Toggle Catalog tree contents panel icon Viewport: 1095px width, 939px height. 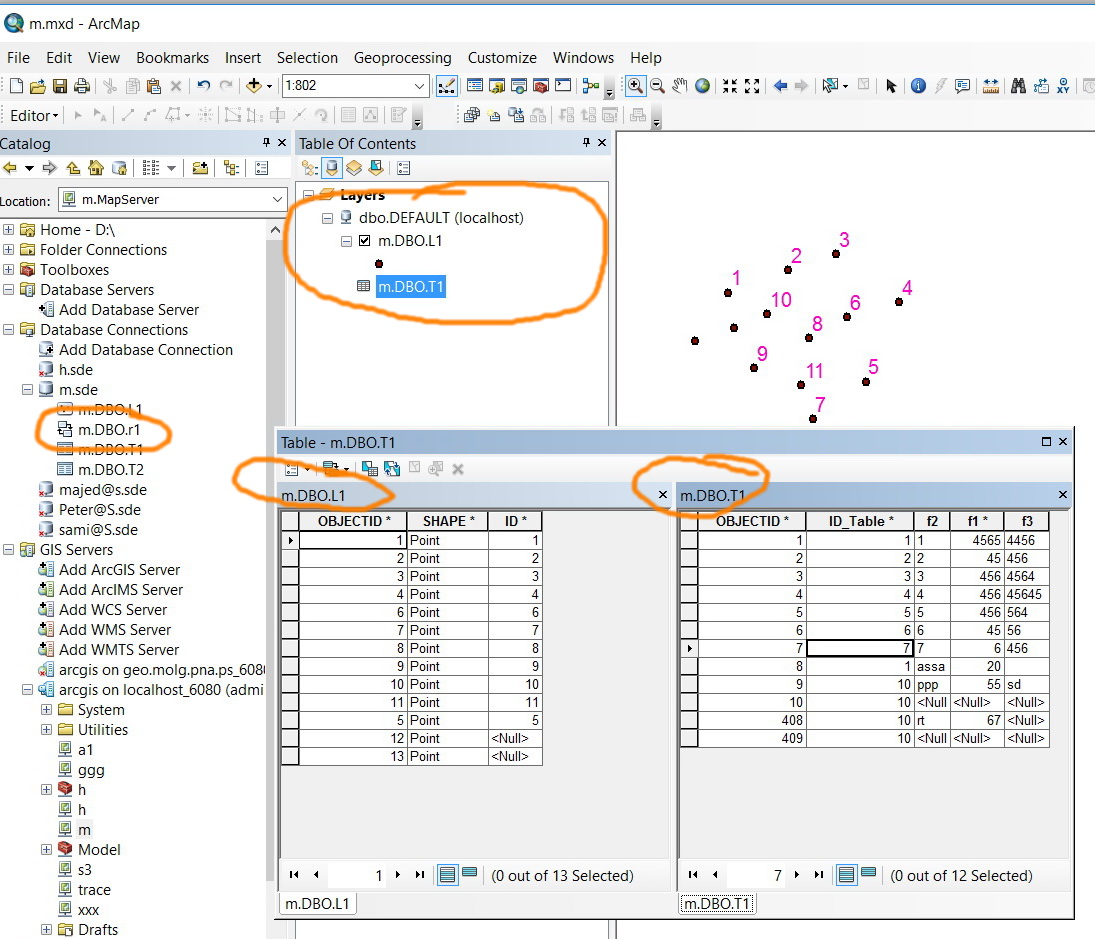coord(231,168)
